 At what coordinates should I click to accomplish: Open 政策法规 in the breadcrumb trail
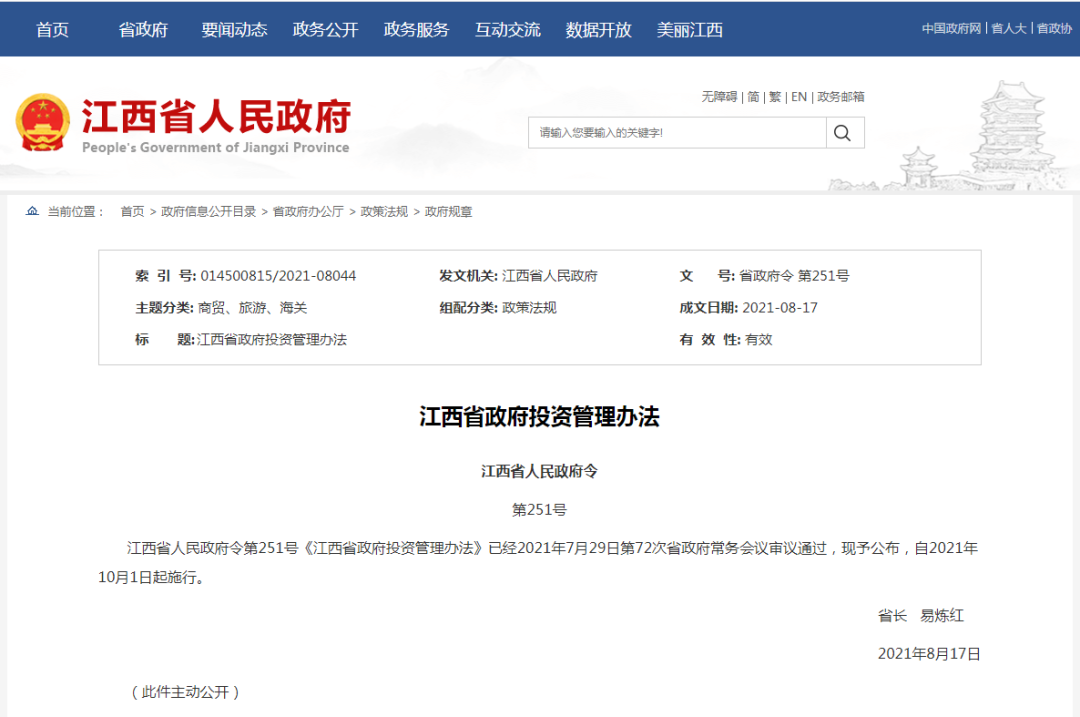(x=383, y=211)
